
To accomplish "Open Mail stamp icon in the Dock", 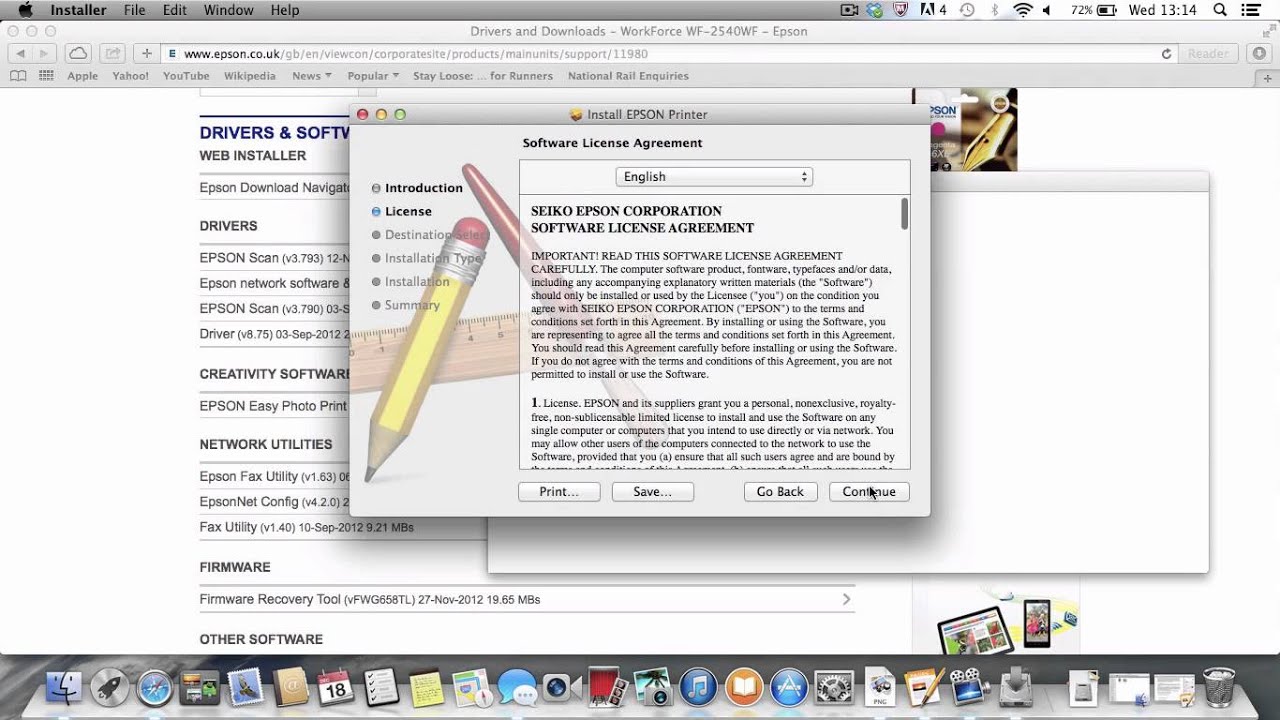I will click(x=245, y=687).
